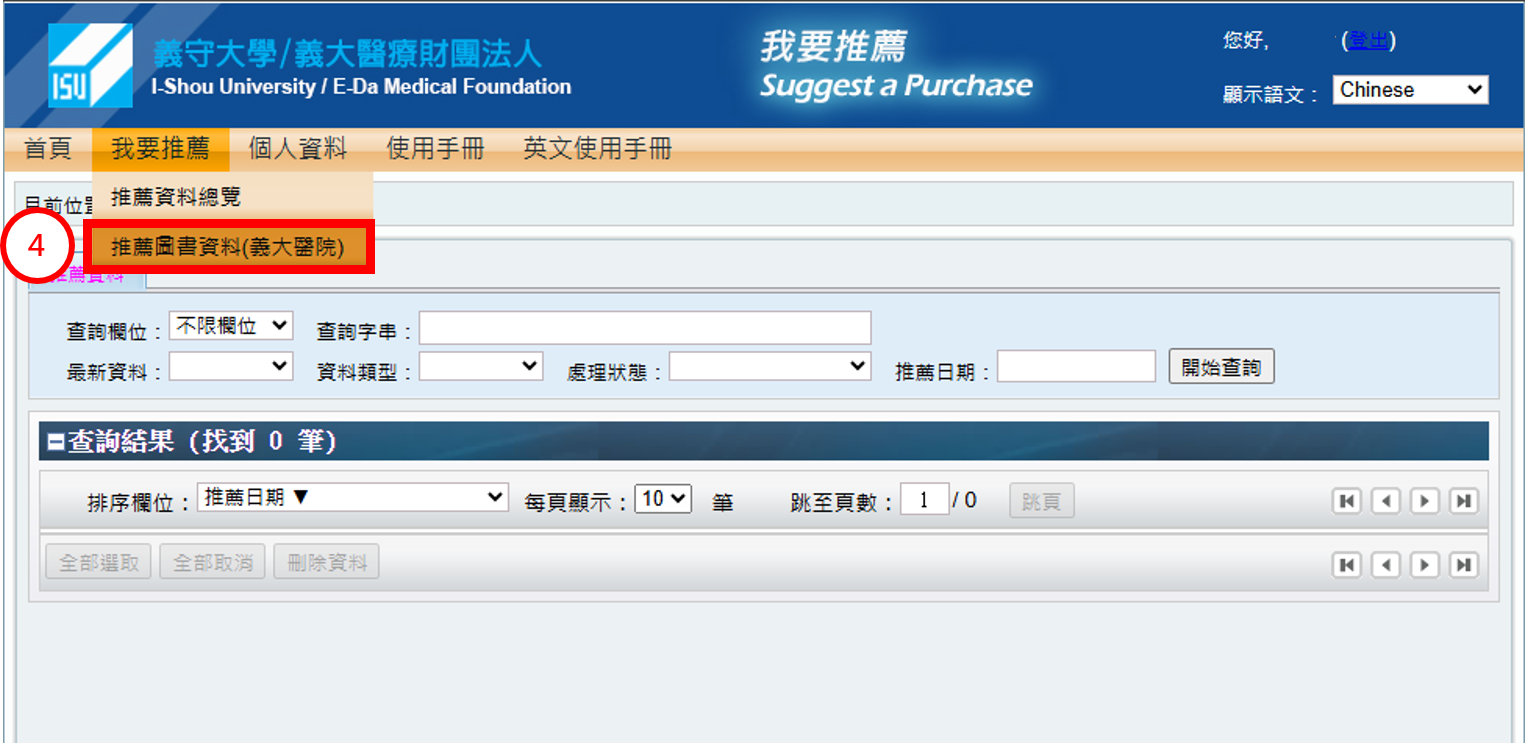This screenshot has height=743, width=1525.
Task: Click the 登出 logout link
Action: [x=1368, y=40]
